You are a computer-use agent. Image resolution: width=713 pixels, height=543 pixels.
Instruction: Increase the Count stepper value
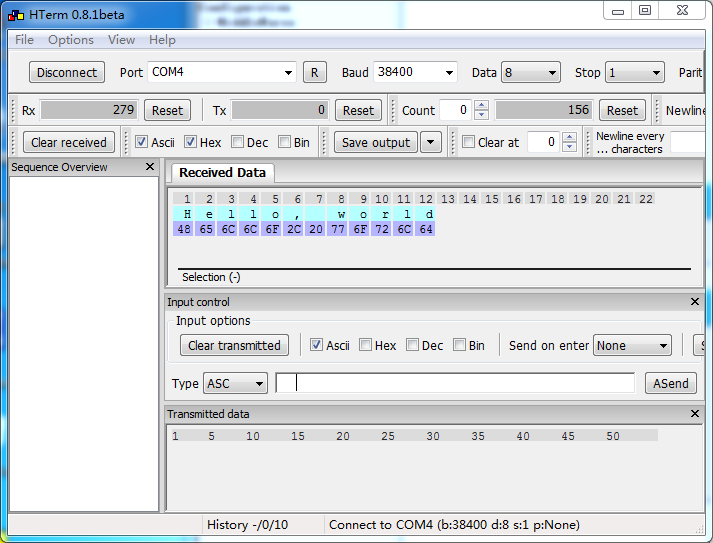pos(481,106)
